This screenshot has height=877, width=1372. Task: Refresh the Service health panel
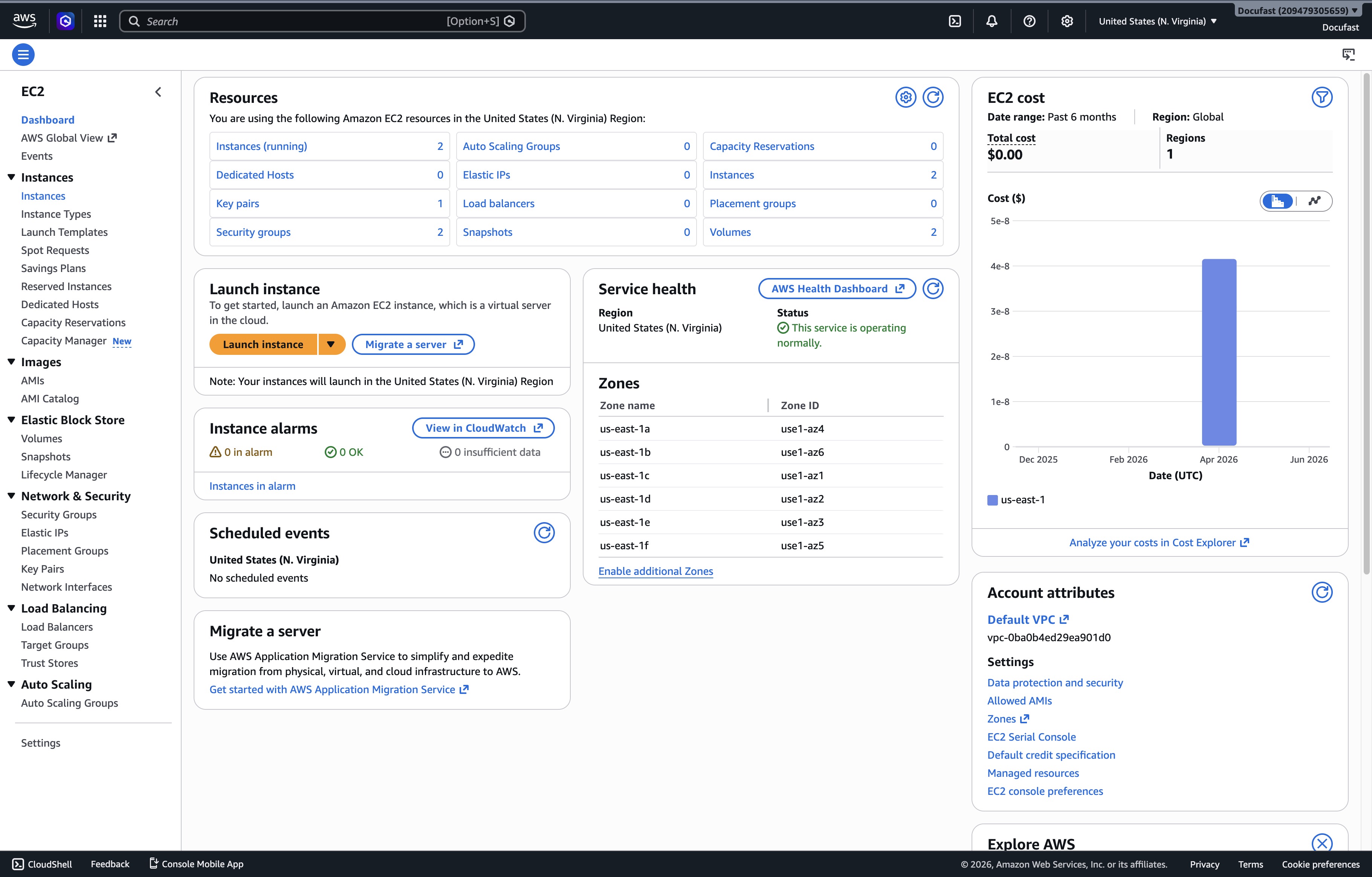pyautogui.click(x=933, y=289)
